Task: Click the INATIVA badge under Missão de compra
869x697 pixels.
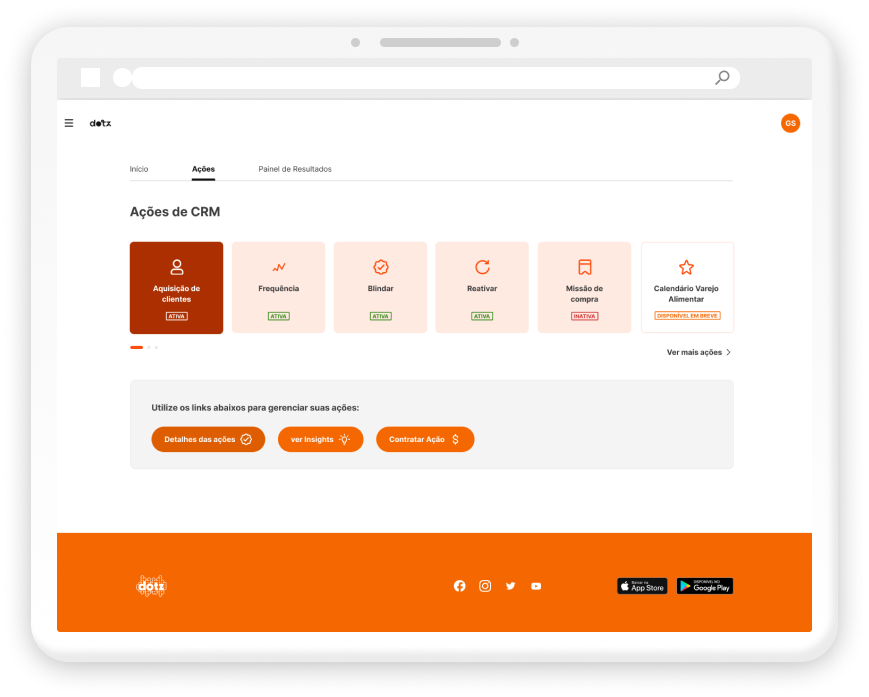Action: click(x=584, y=316)
